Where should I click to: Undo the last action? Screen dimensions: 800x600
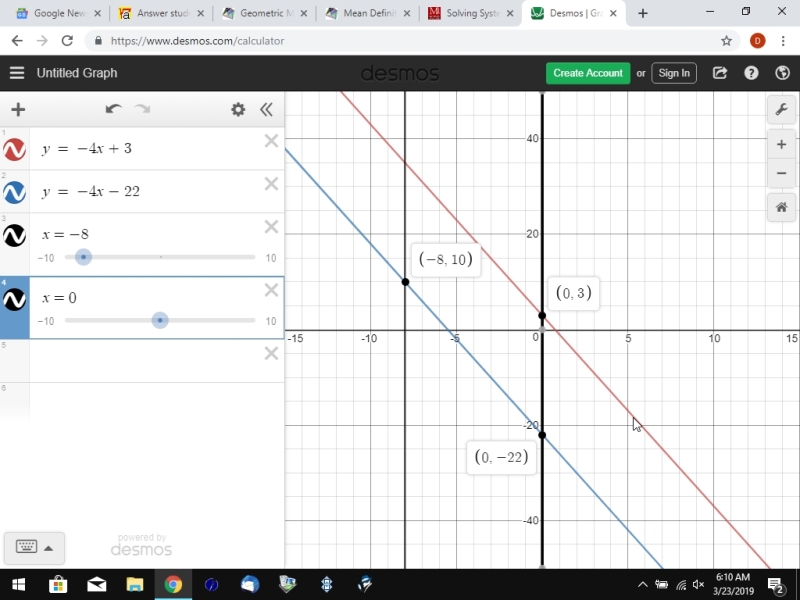click(x=113, y=109)
